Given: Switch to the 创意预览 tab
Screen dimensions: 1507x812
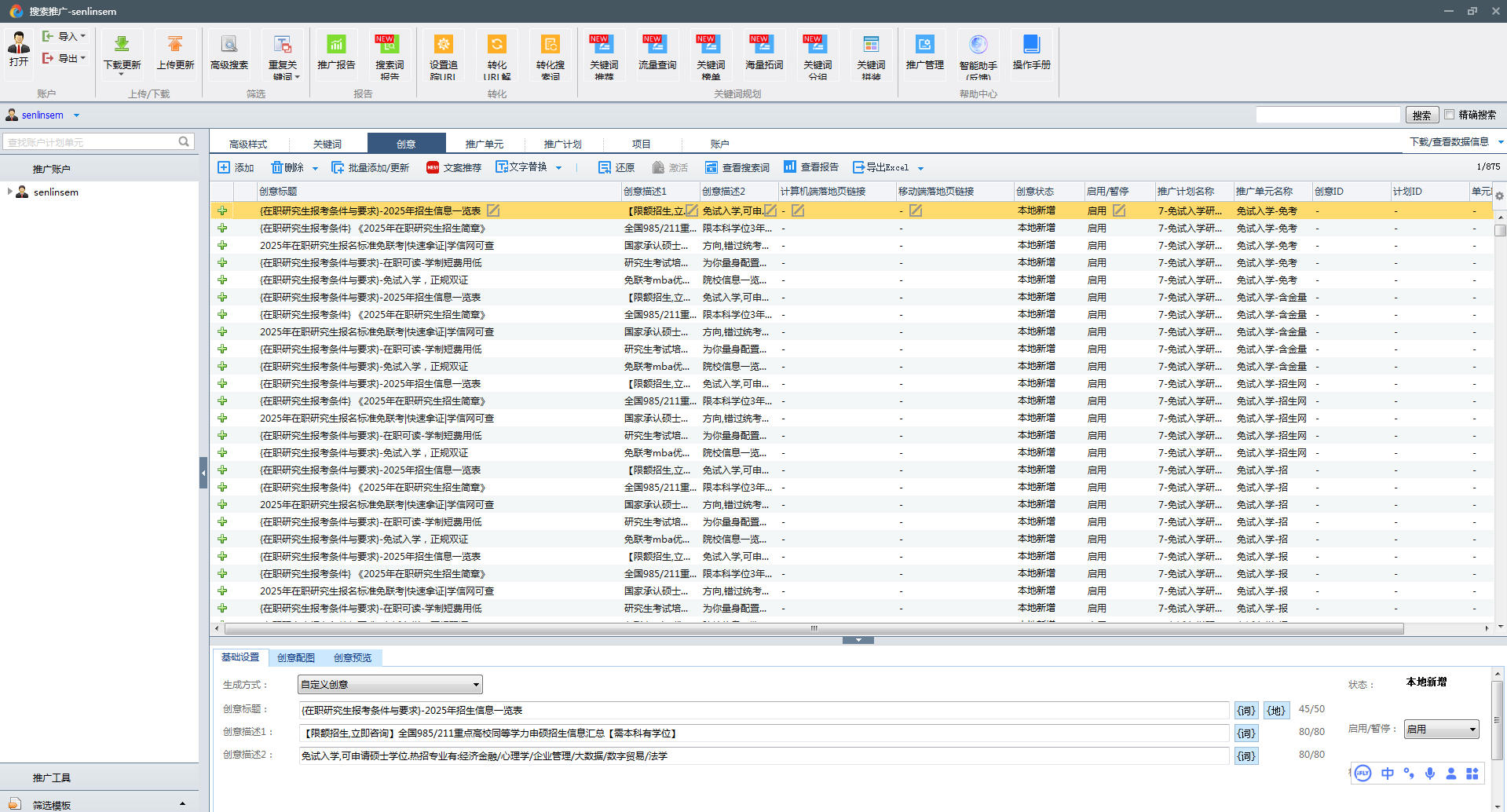Looking at the screenshot, I should click(x=352, y=658).
